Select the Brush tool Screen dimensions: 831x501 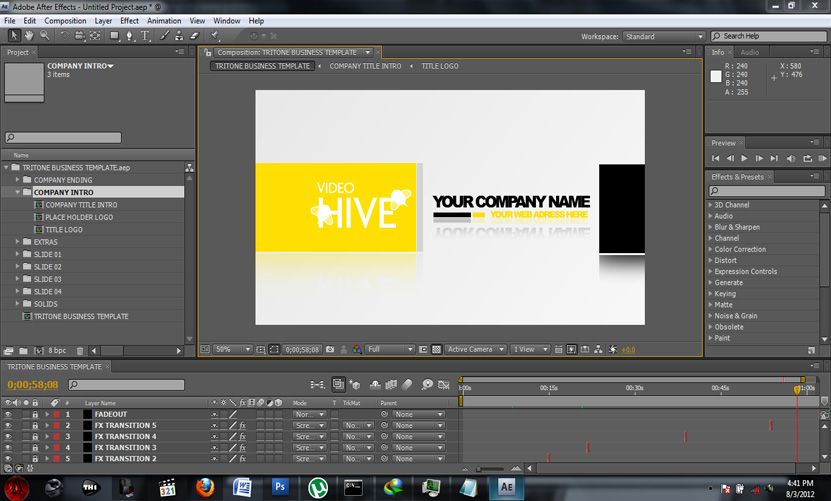pos(165,36)
